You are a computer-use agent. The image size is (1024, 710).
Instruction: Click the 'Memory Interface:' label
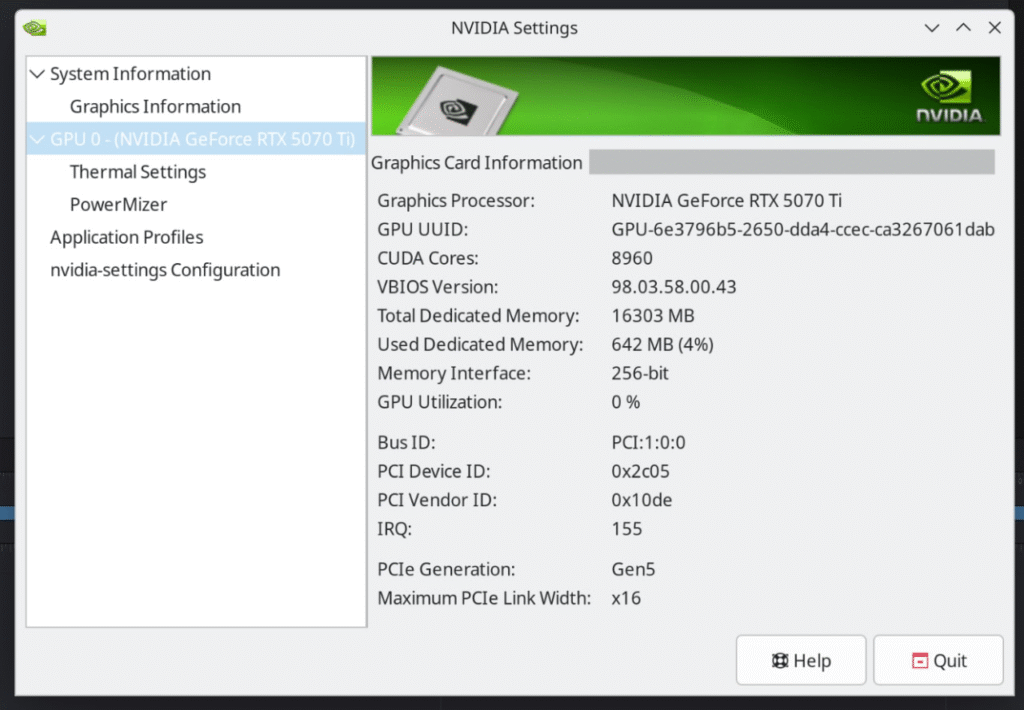(454, 373)
